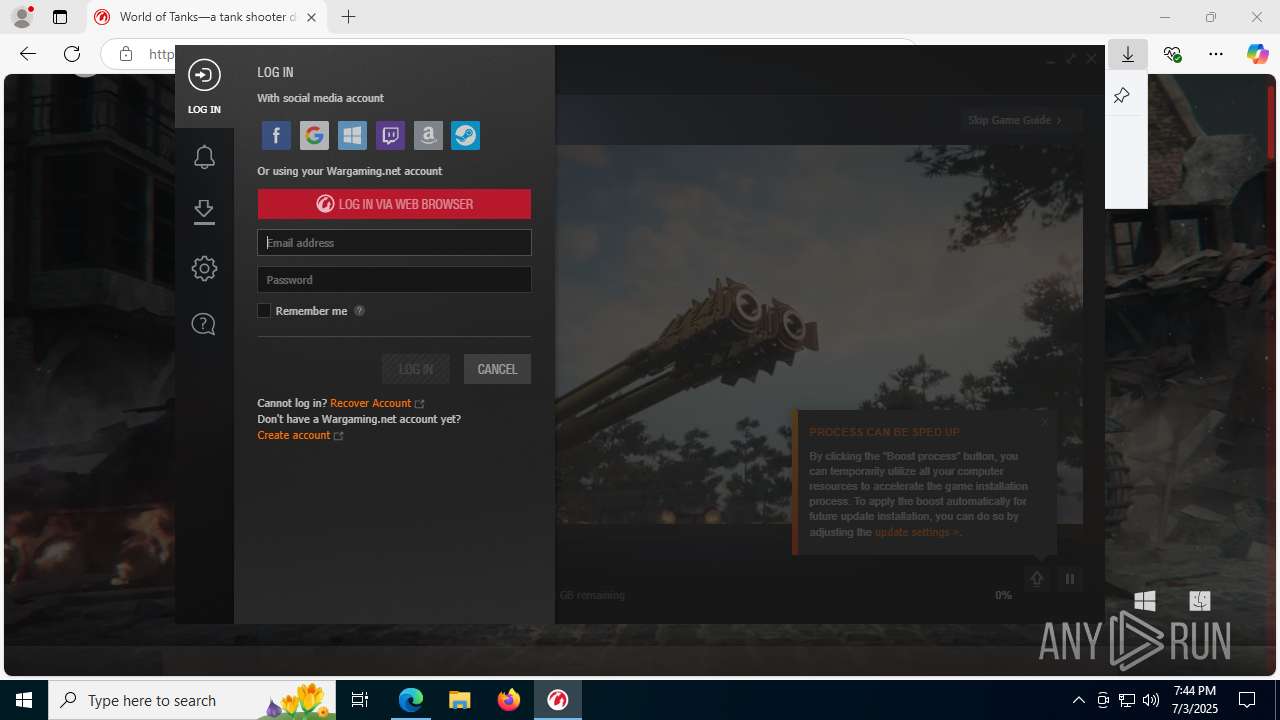Viewport: 1280px width, 720px height.
Task: Open File Explorer from taskbar
Action: pos(459,700)
